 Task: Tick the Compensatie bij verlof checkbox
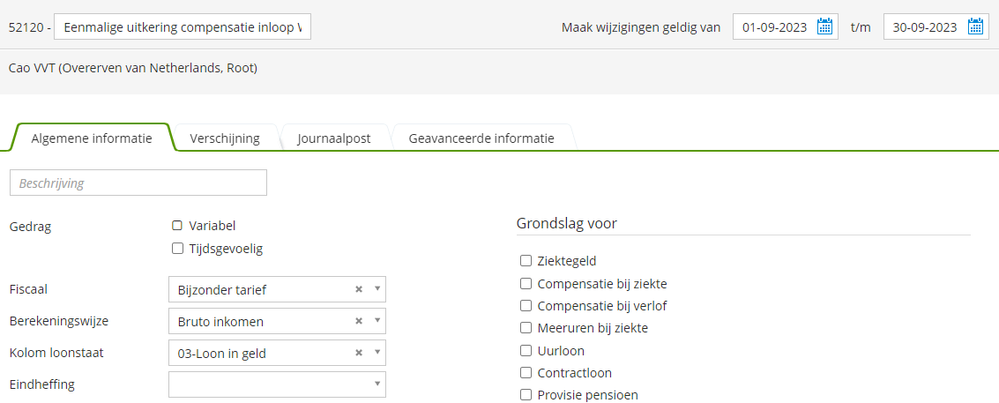526,306
